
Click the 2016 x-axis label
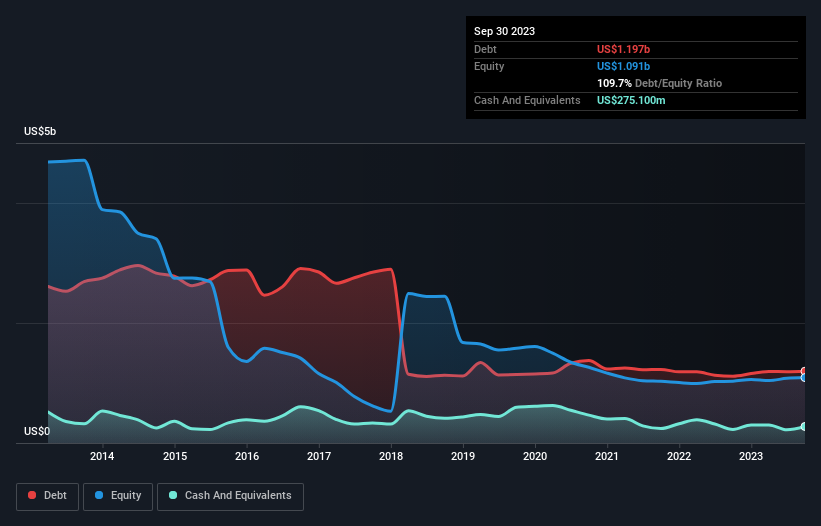247,456
